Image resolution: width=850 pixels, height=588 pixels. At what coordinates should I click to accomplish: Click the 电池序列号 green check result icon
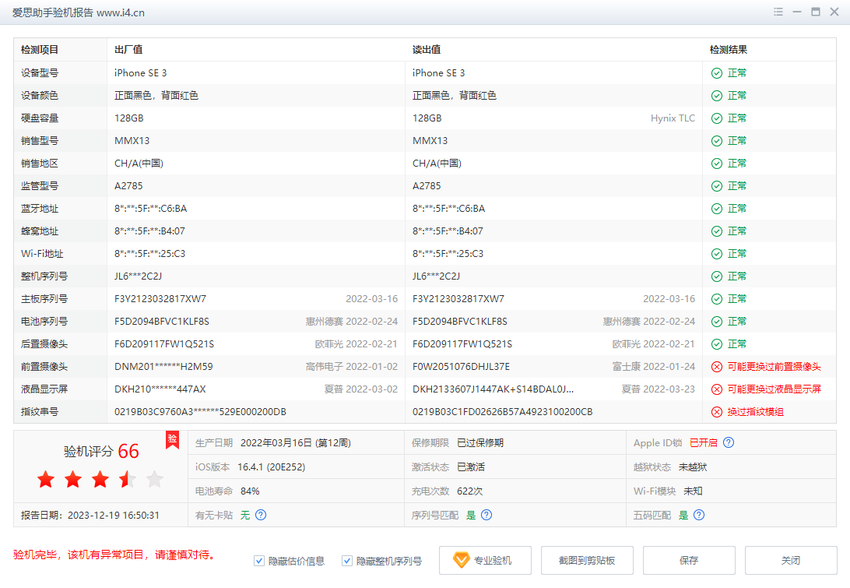[717, 321]
